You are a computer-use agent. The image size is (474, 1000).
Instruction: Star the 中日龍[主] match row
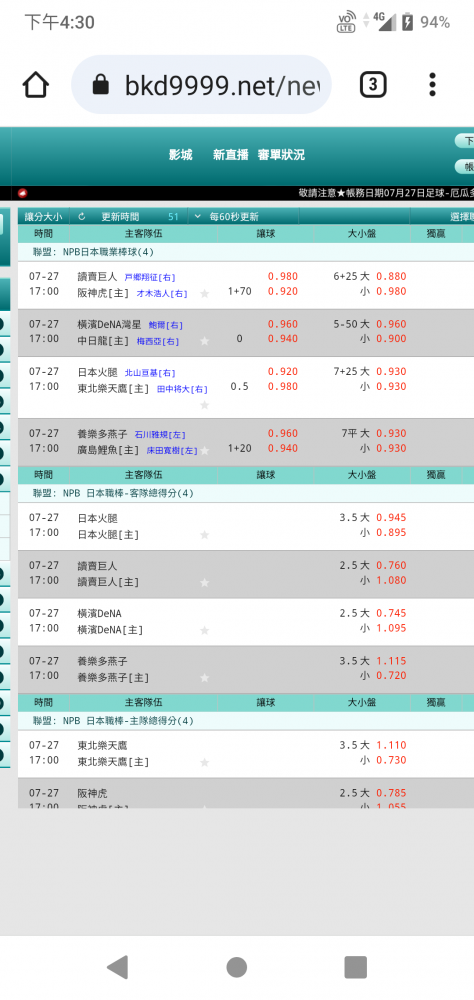coord(204,341)
